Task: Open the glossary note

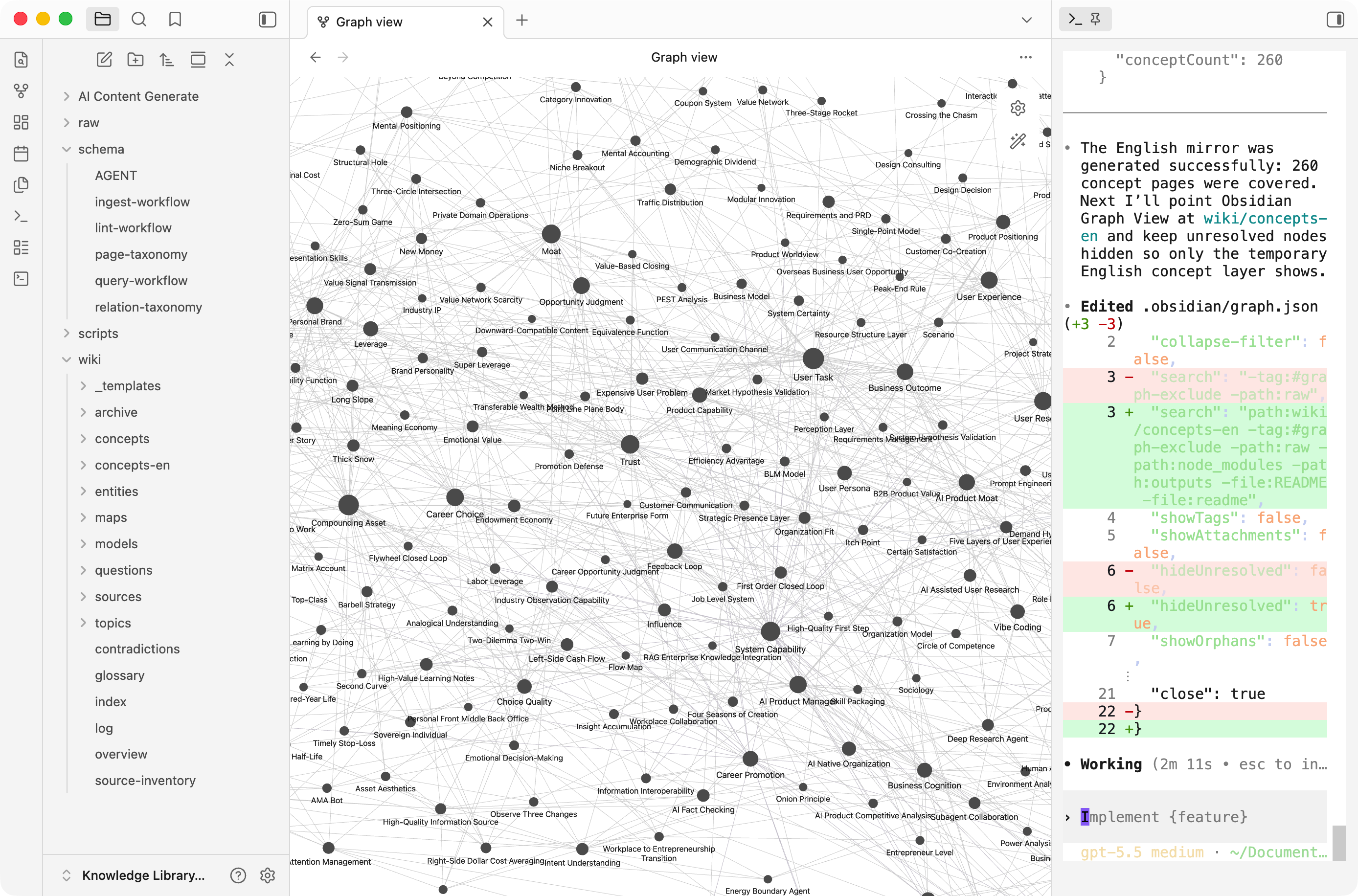Action: click(119, 675)
